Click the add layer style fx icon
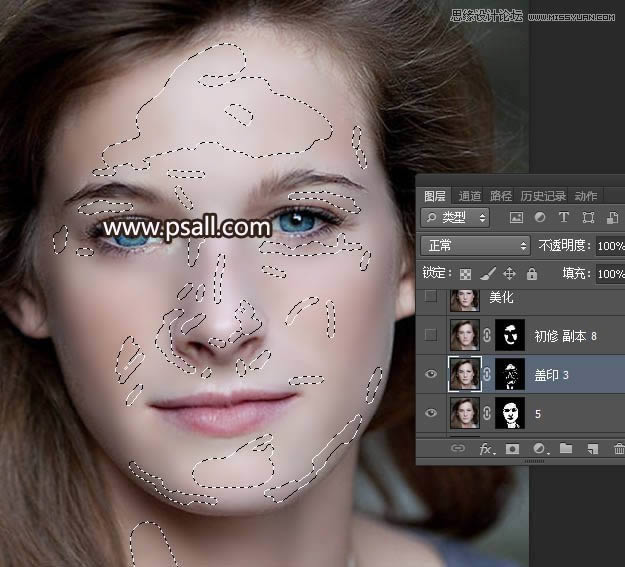This screenshot has width=625, height=567. (x=485, y=449)
